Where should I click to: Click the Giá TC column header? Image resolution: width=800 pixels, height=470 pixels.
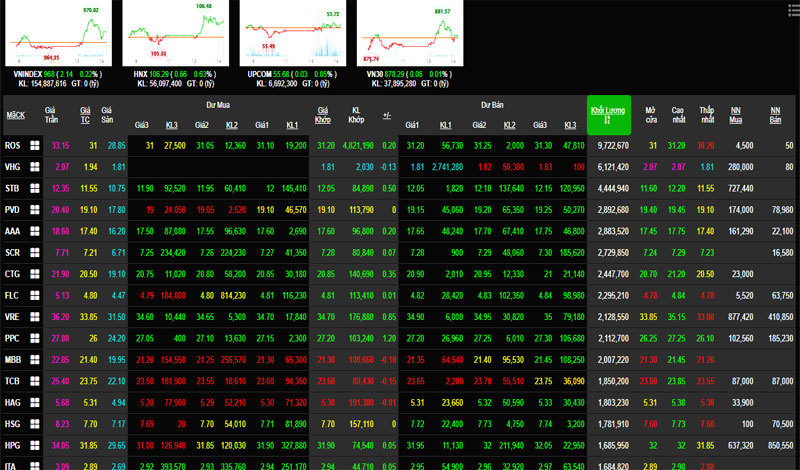click(x=86, y=114)
